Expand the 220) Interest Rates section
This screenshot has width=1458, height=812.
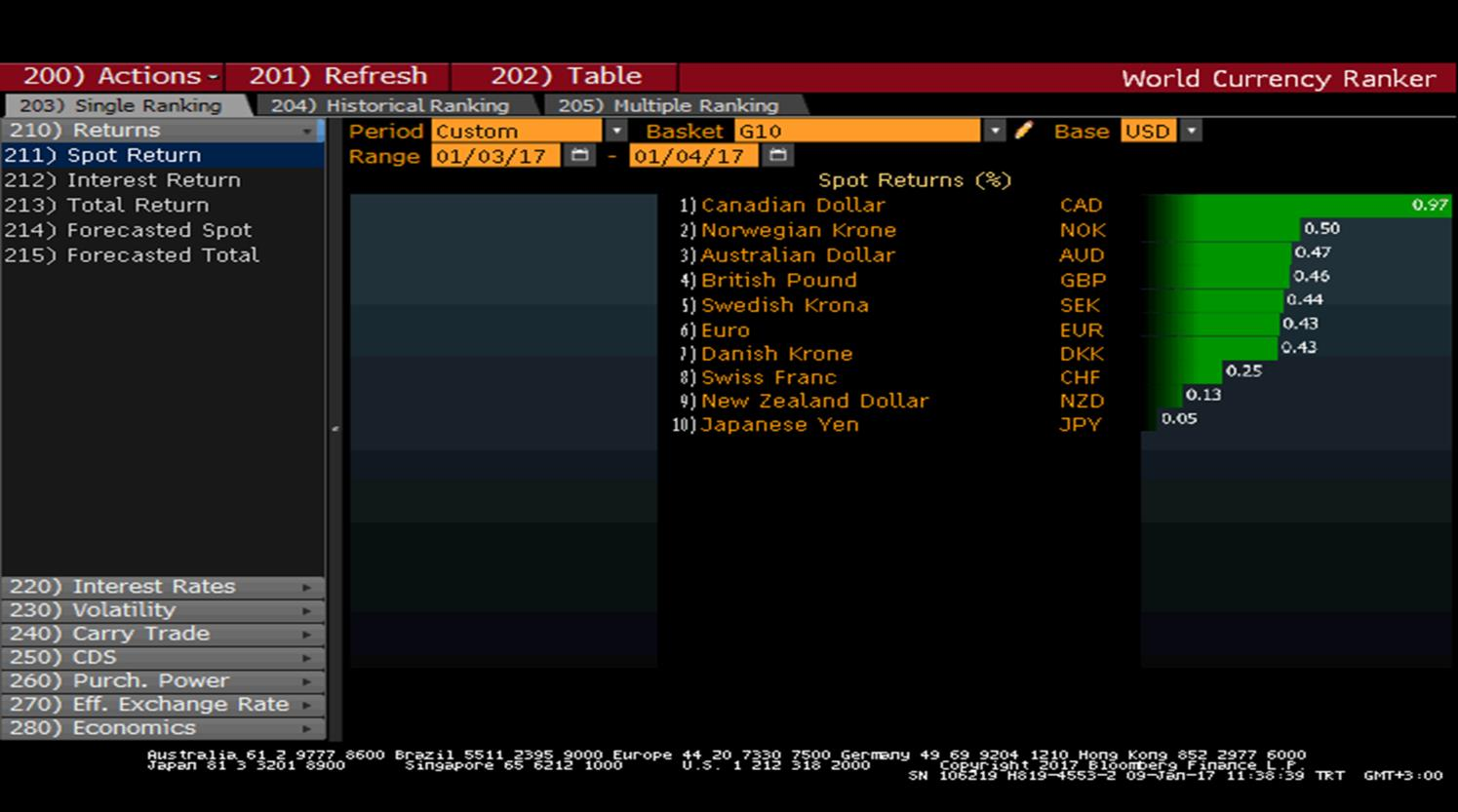point(162,587)
